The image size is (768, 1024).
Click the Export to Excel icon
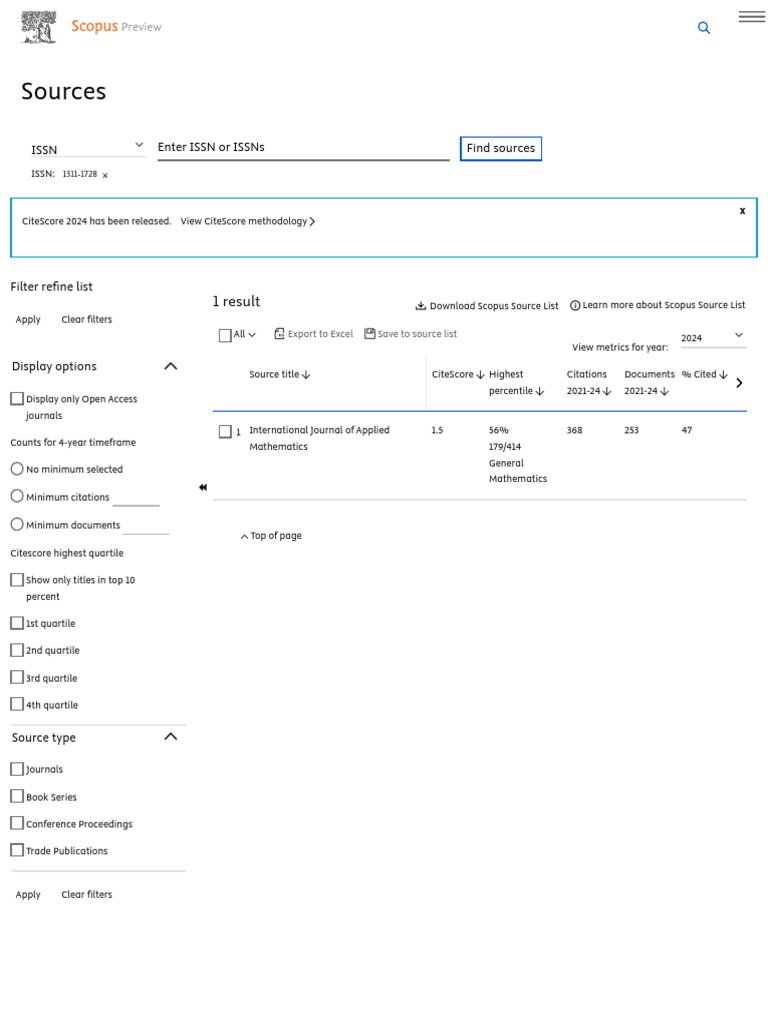(x=279, y=334)
